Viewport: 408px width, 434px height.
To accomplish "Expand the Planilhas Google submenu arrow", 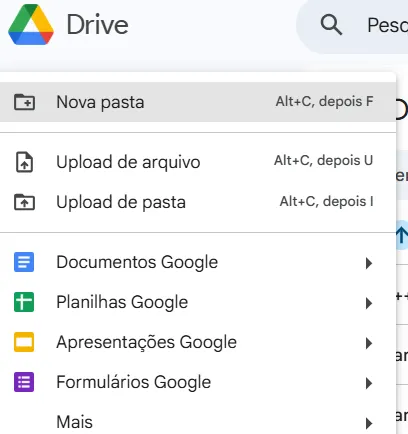I will [x=369, y=303].
